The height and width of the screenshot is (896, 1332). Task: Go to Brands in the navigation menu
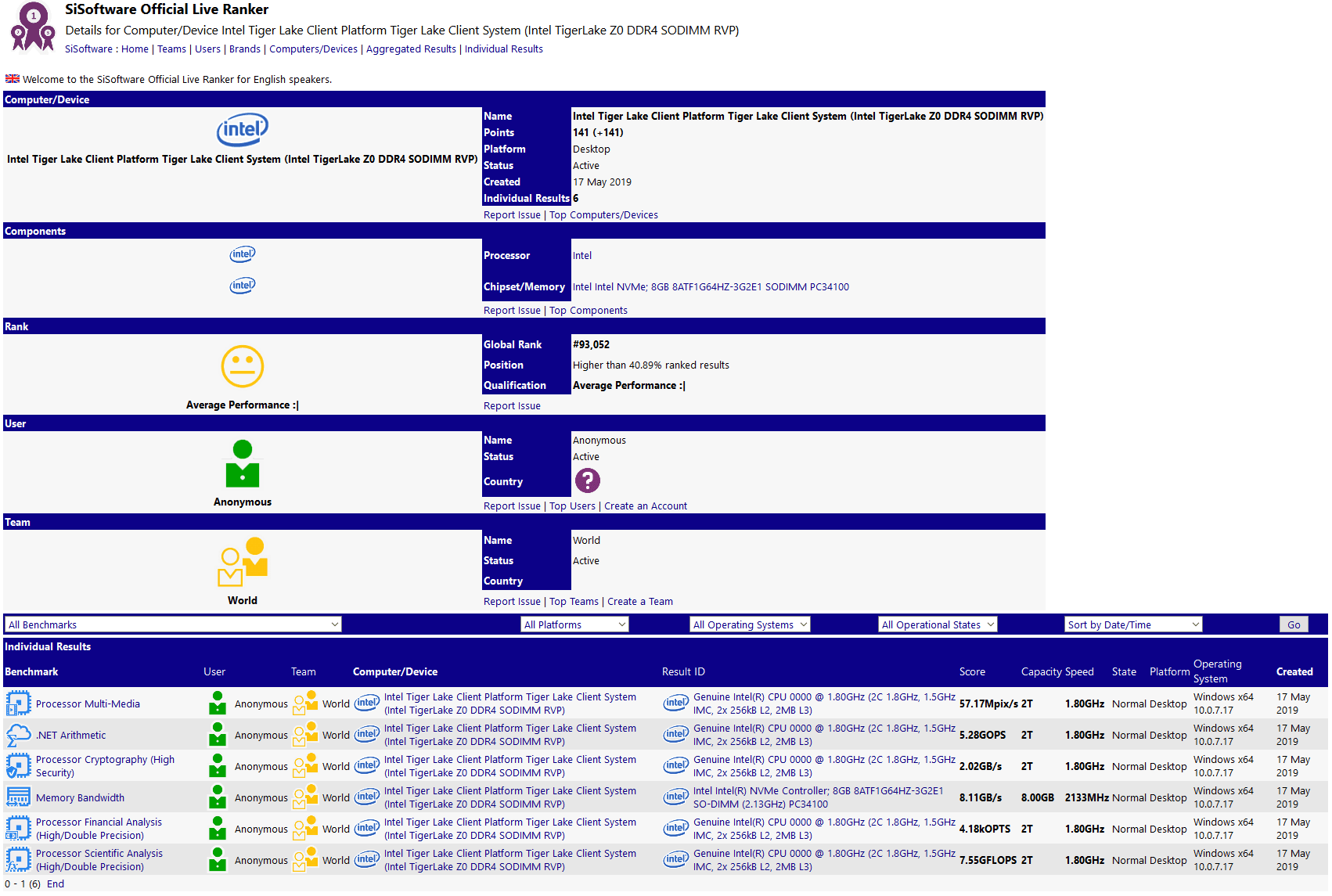coord(244,49)
